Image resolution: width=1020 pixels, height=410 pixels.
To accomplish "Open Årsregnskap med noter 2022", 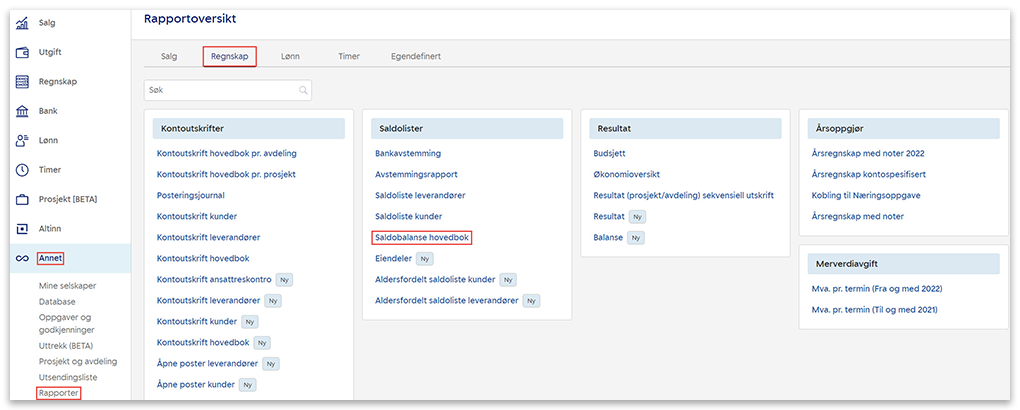I will tap(869, 153).
